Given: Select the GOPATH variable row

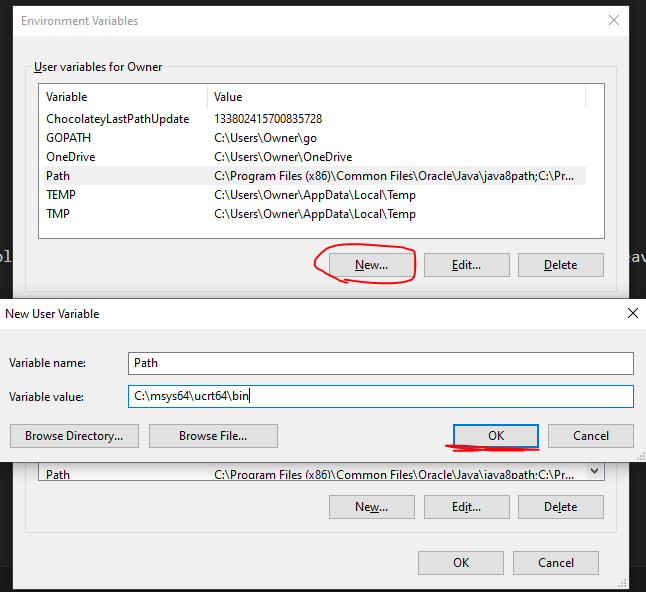Looking at the screenshot, I should click(x=68, y=138).
